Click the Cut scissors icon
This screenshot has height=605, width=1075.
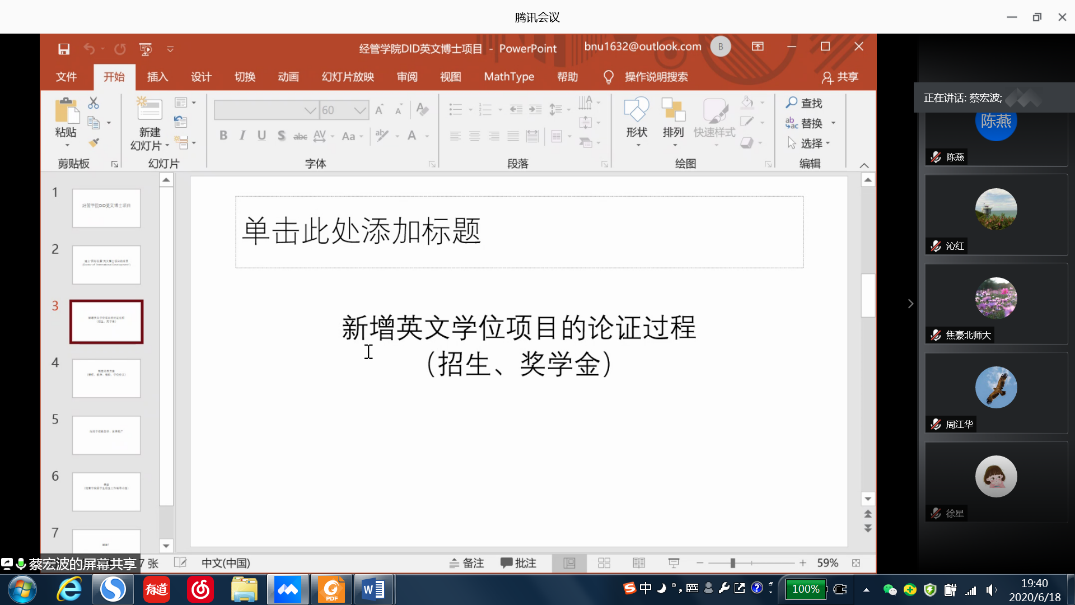(93, 102)
